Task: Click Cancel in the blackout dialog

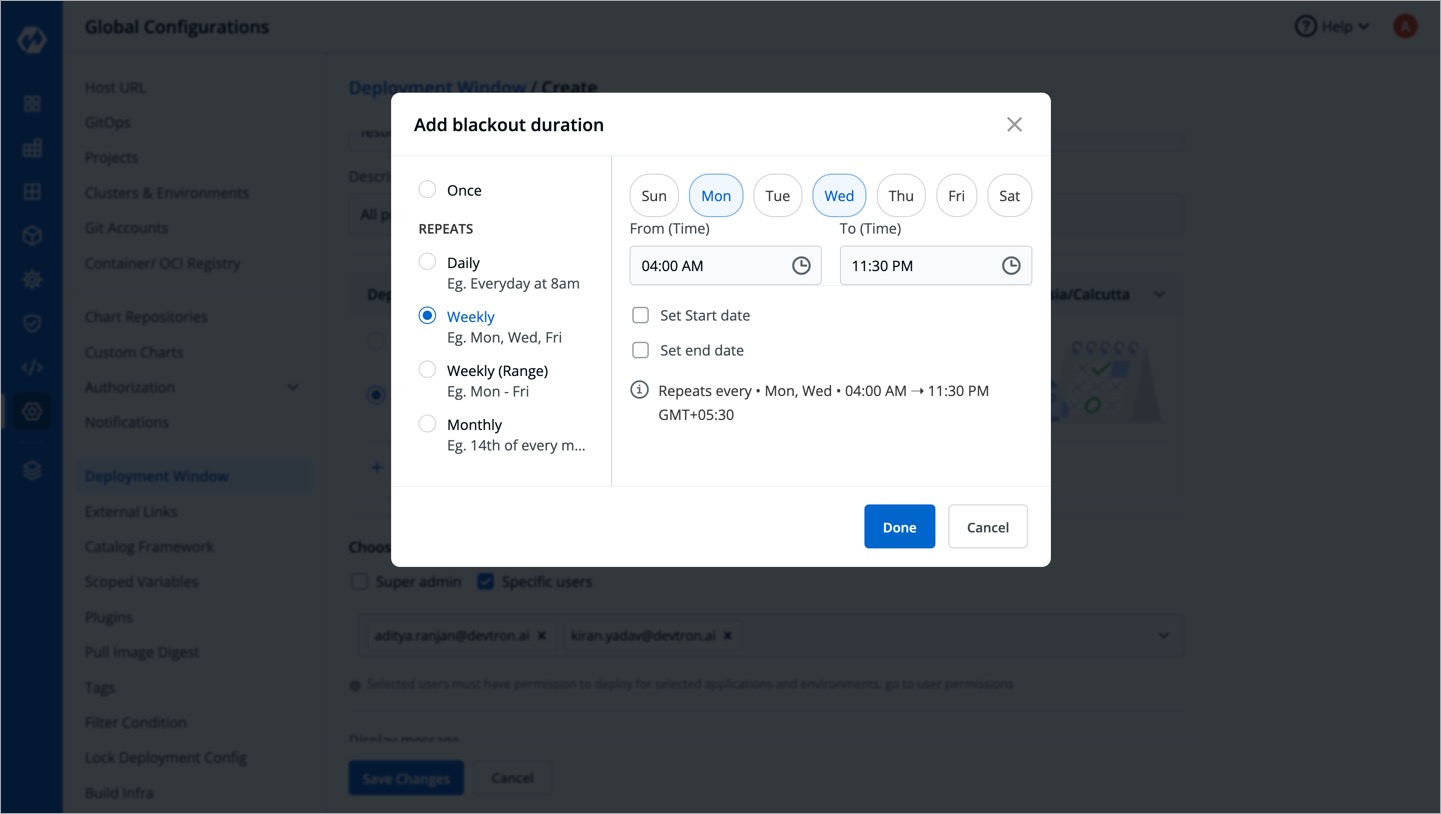Action: [987, 527]
